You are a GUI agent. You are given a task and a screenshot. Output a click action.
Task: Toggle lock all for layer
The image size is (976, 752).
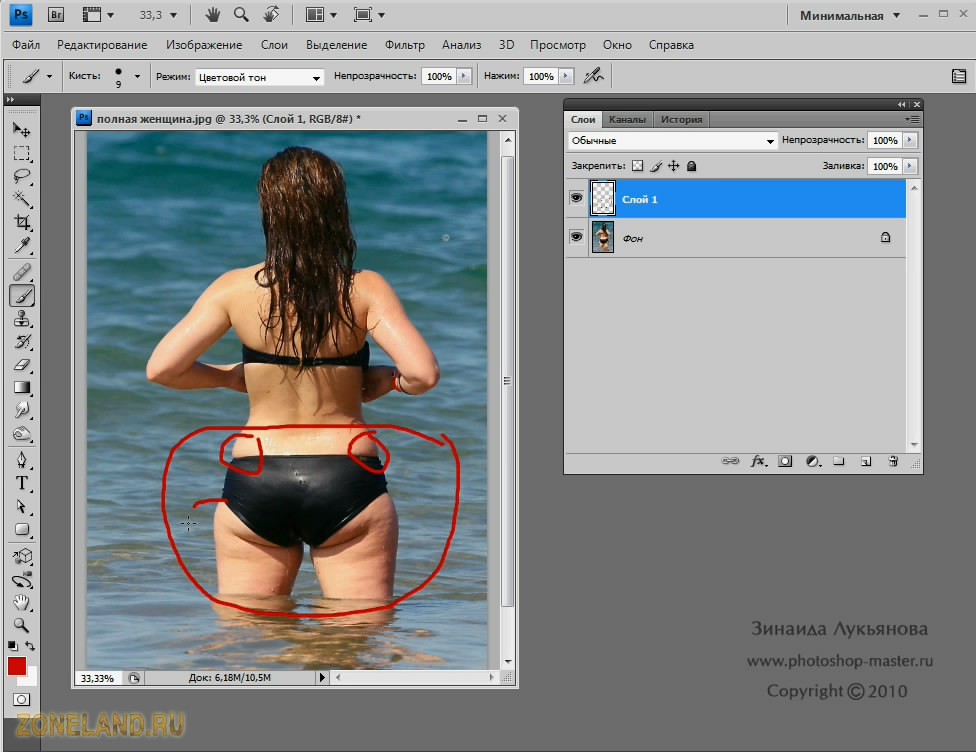[692, 166]
